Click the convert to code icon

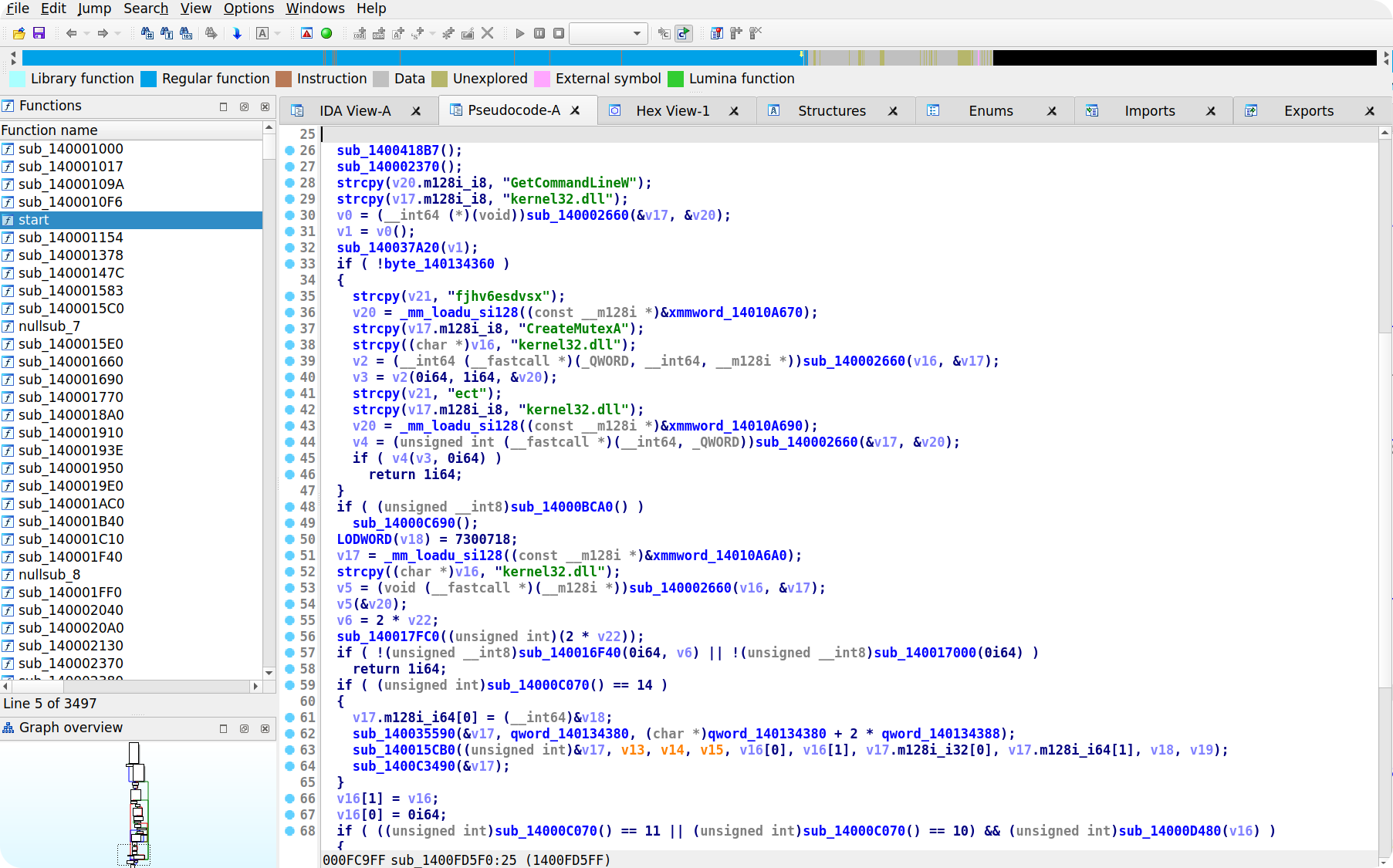click(360, 33)
